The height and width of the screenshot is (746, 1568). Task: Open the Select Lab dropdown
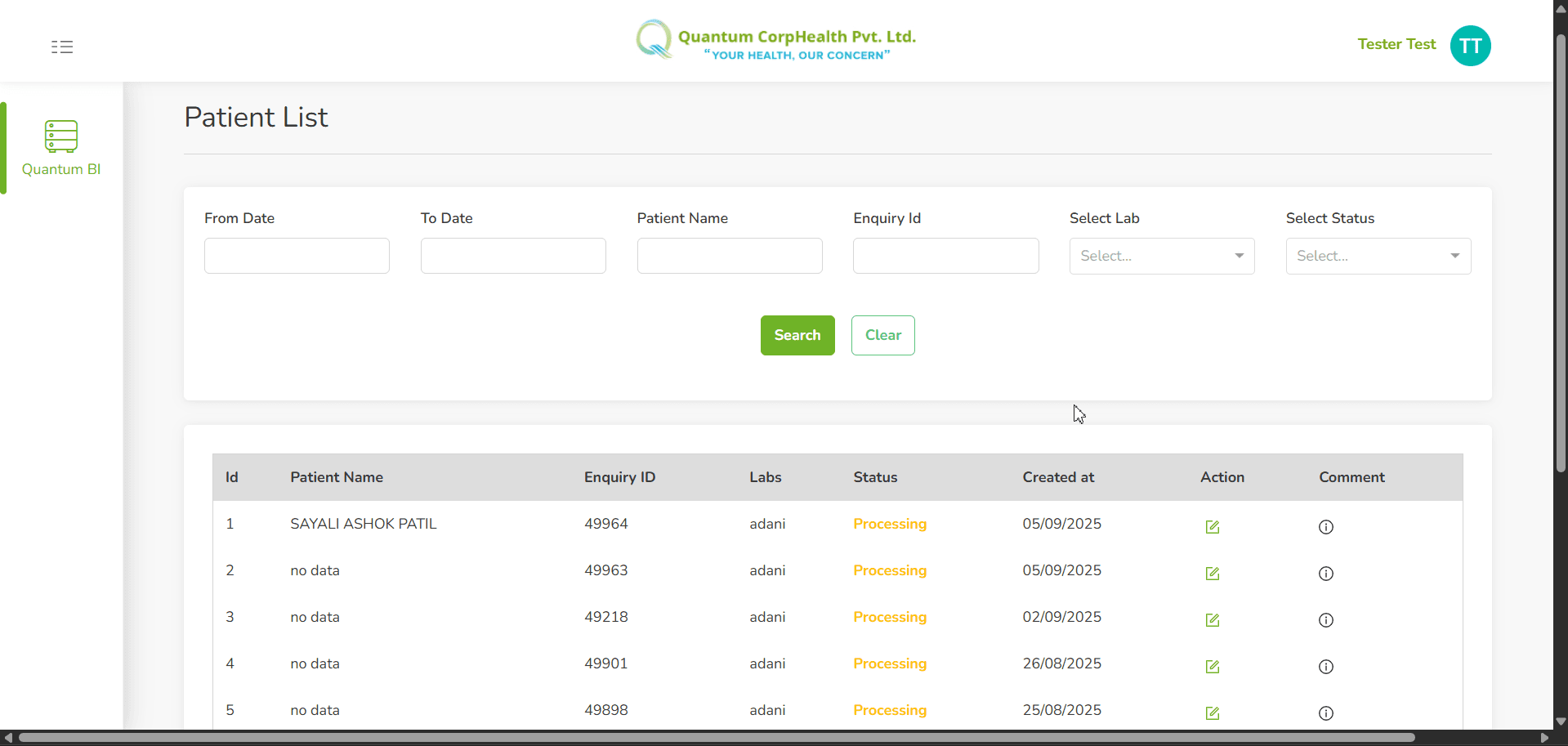point(1161,256)
